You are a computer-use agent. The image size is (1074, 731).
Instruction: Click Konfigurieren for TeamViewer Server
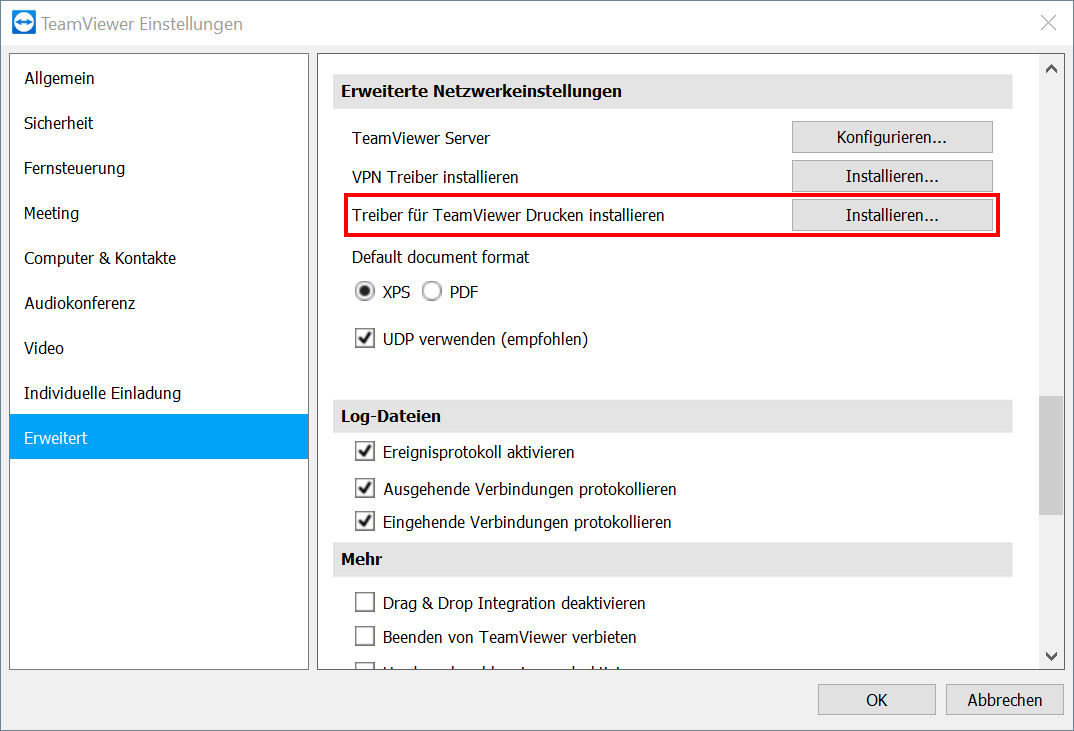892,137
